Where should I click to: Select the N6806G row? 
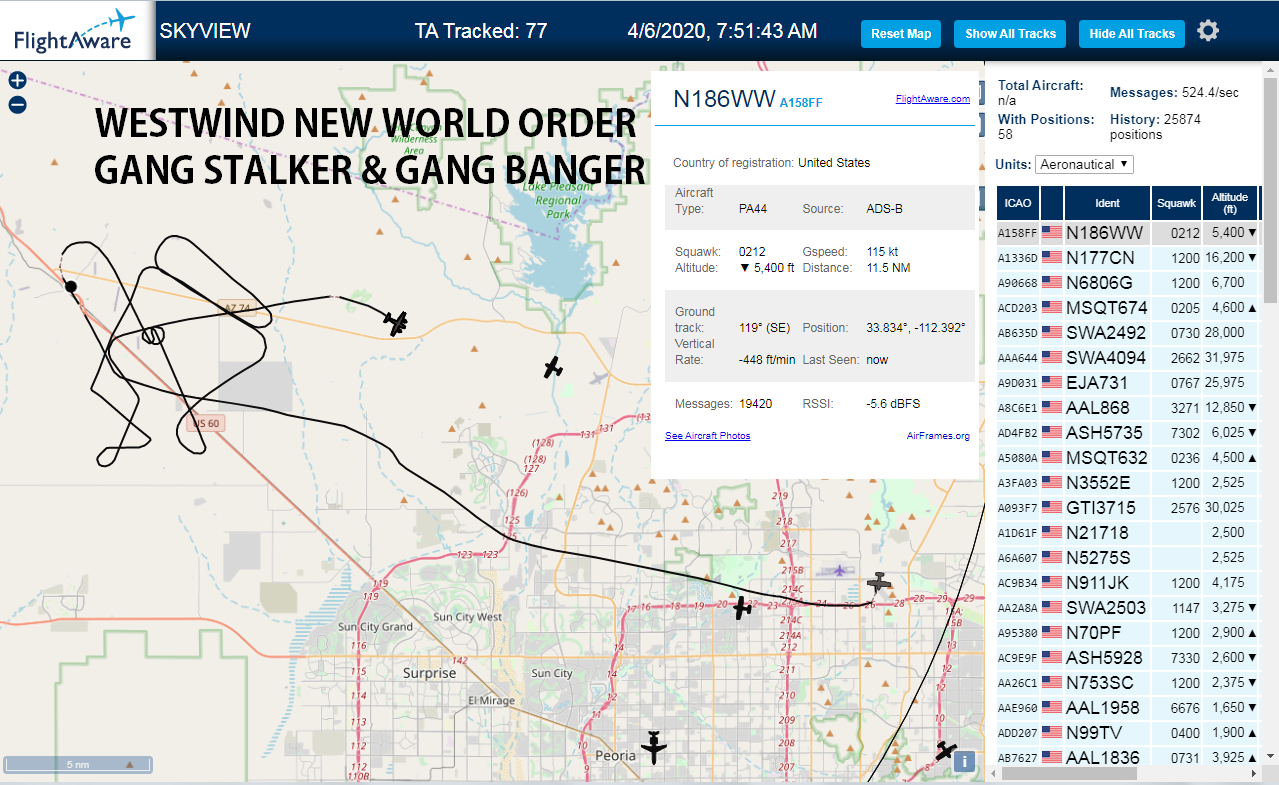click(x=1128, y=282)
